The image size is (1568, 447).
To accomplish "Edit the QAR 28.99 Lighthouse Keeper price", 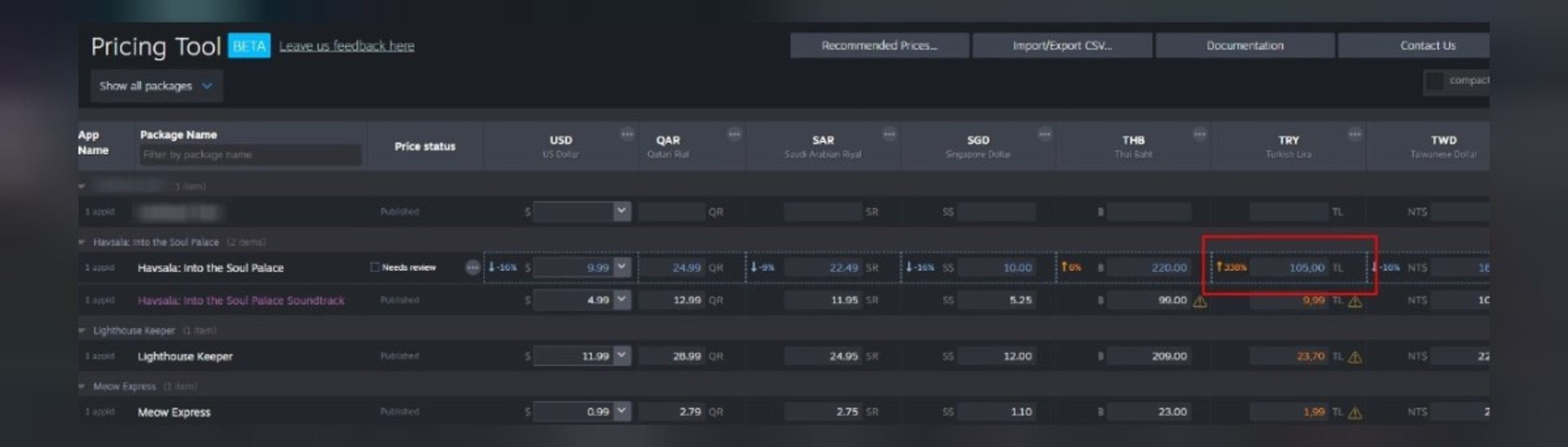I will 672,356.
